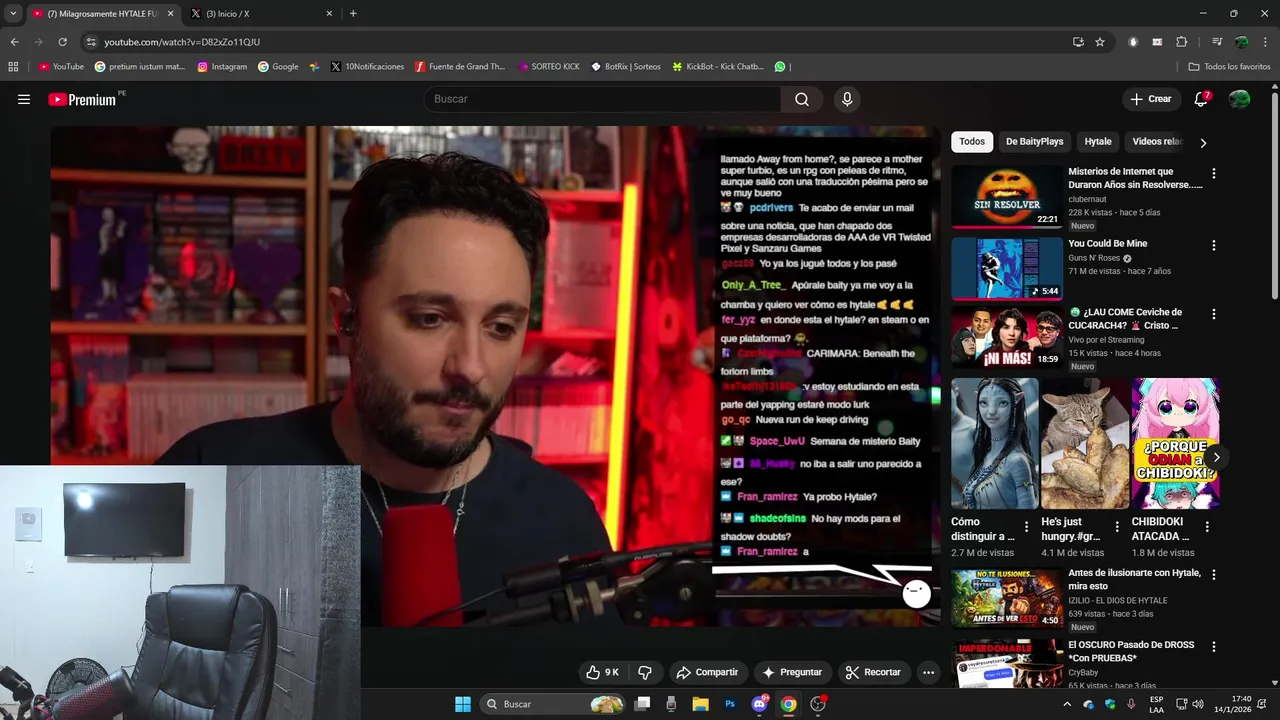
Task: Open the 10Notificaciones bookmark
Action: (x=367, y=67)
